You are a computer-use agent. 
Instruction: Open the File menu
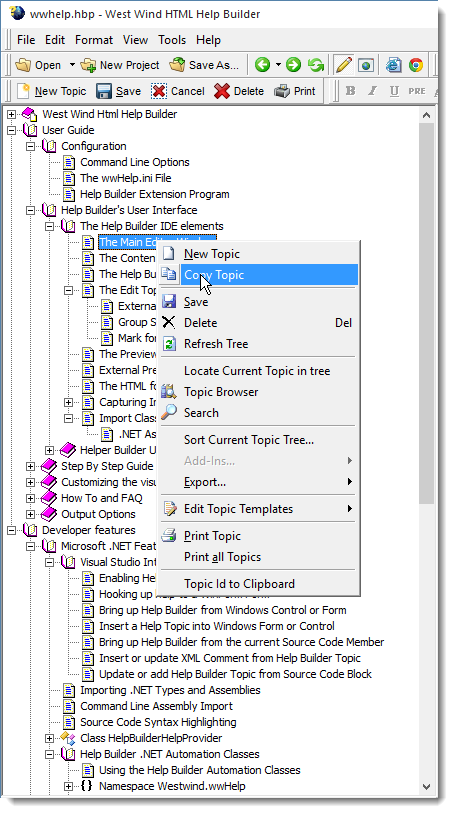pyautogui.click(x=26, y=40)
